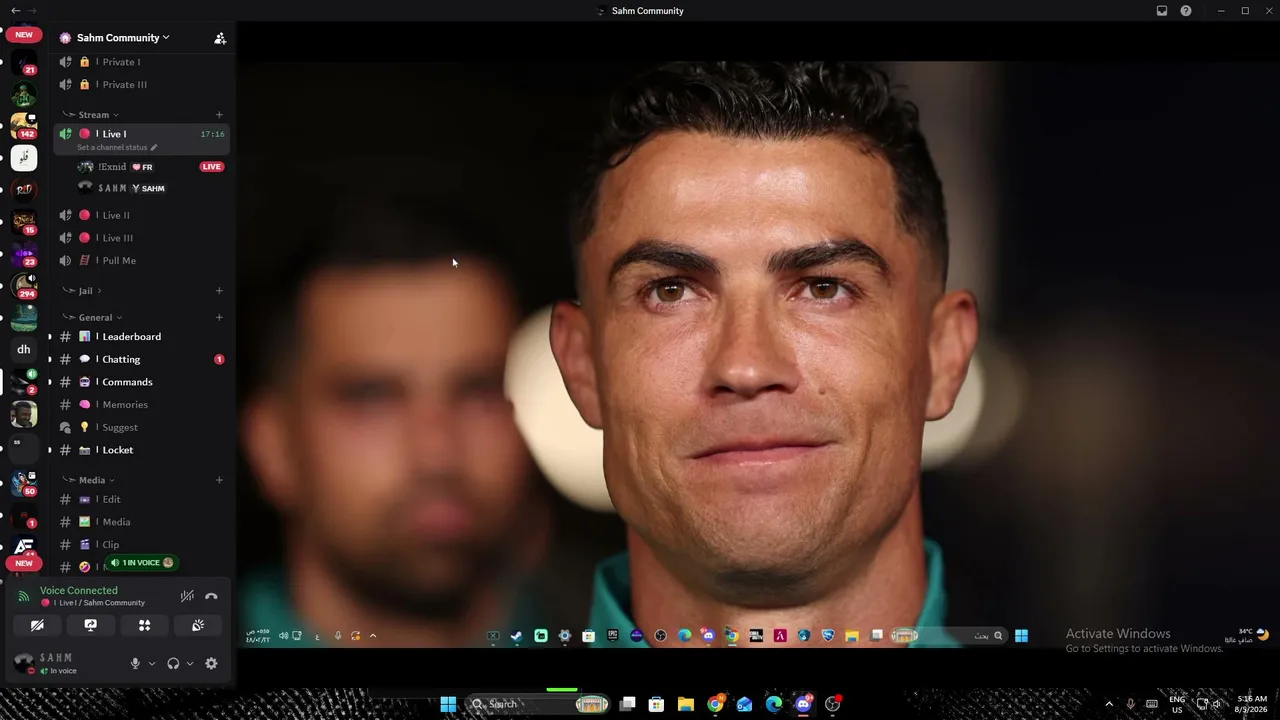
Task: Go back with the title bar arrow
Action: 15,11
